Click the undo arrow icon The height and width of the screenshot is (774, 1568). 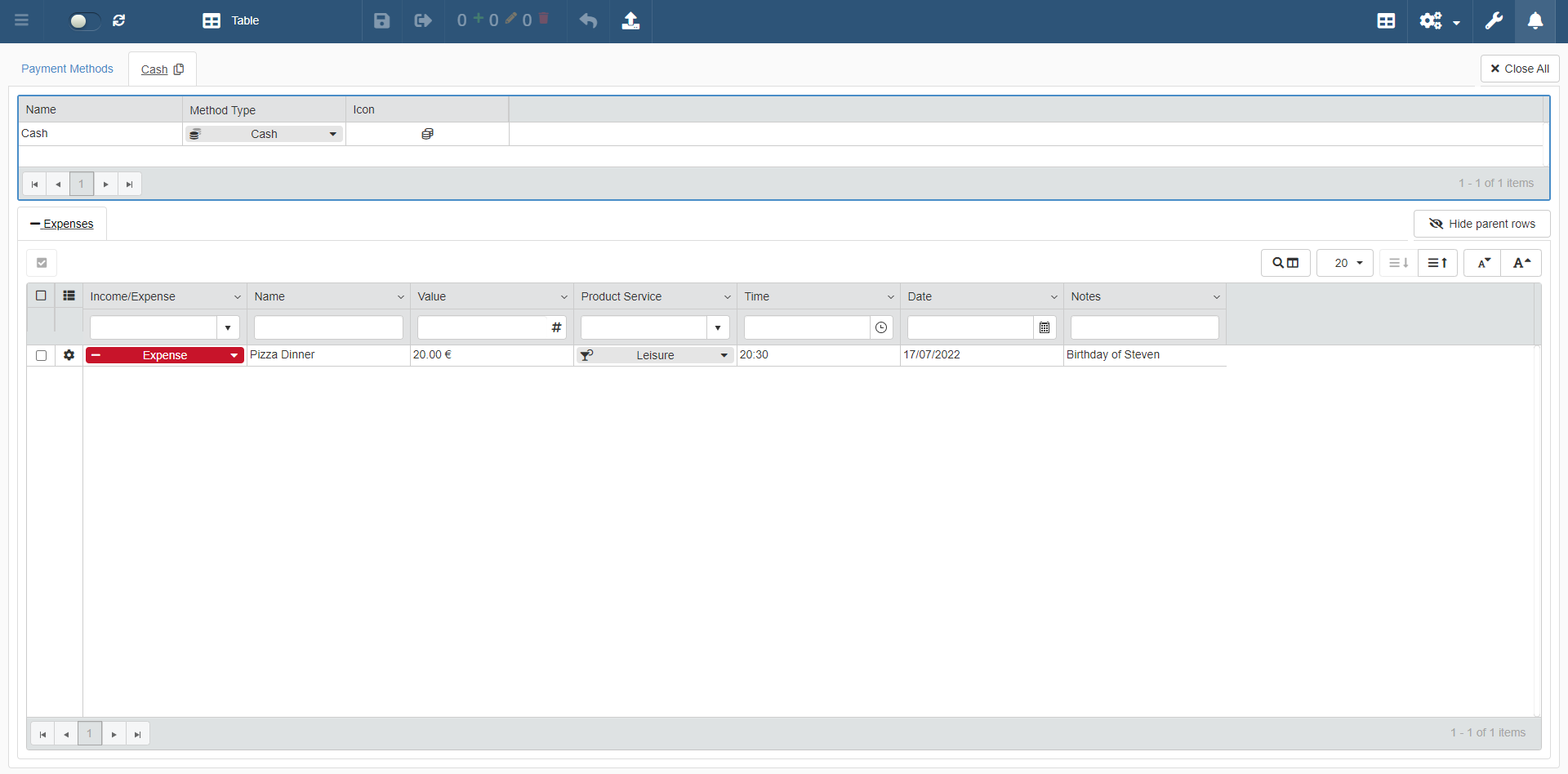tap(588, 21)
